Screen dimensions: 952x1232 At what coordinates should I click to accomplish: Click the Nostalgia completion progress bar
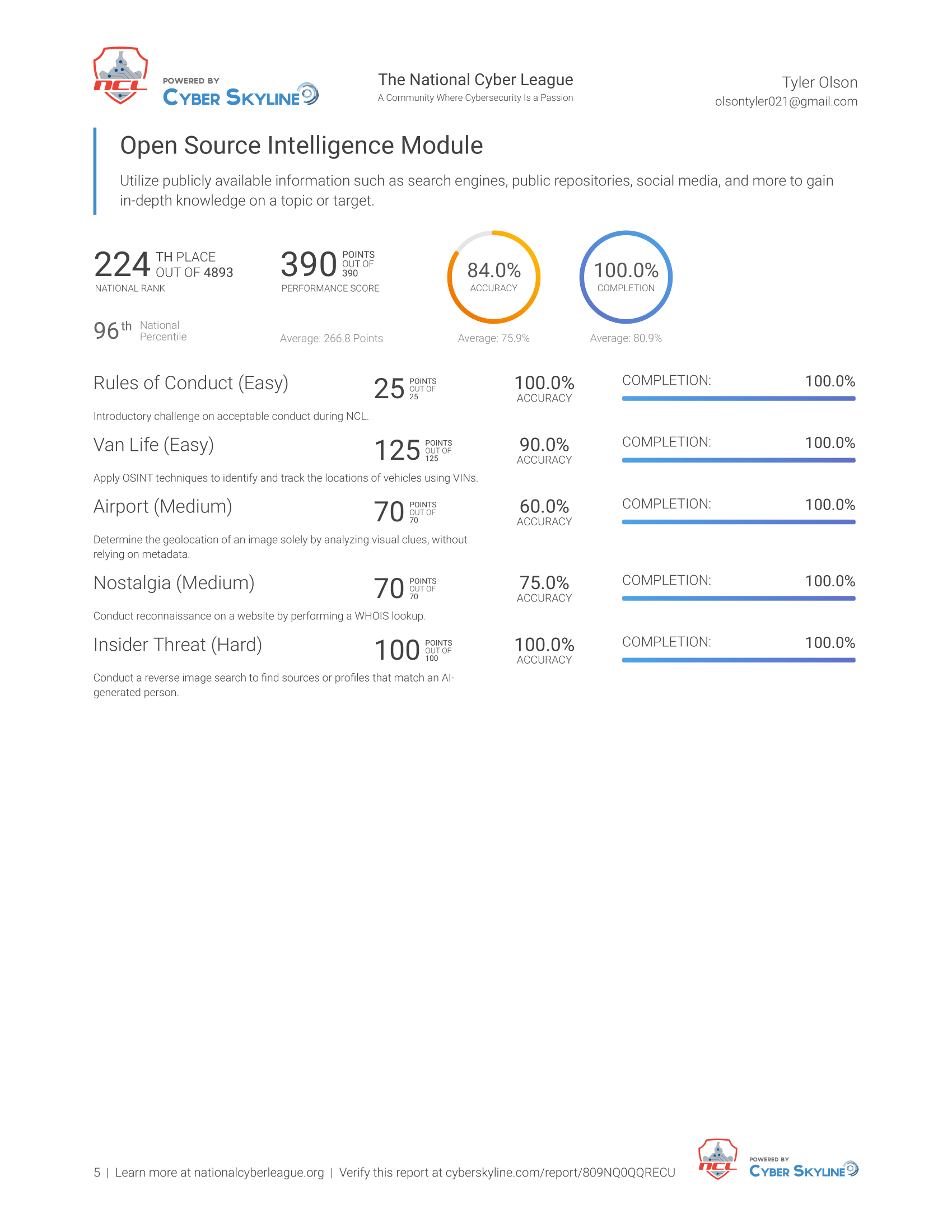[x=738, y=598]
